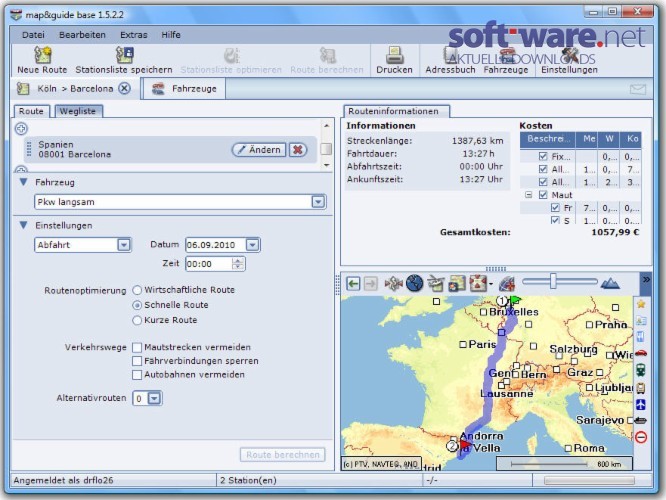Click the map back arrow
Viewport: 666px width, 500px height.
[x=353, y=283]
